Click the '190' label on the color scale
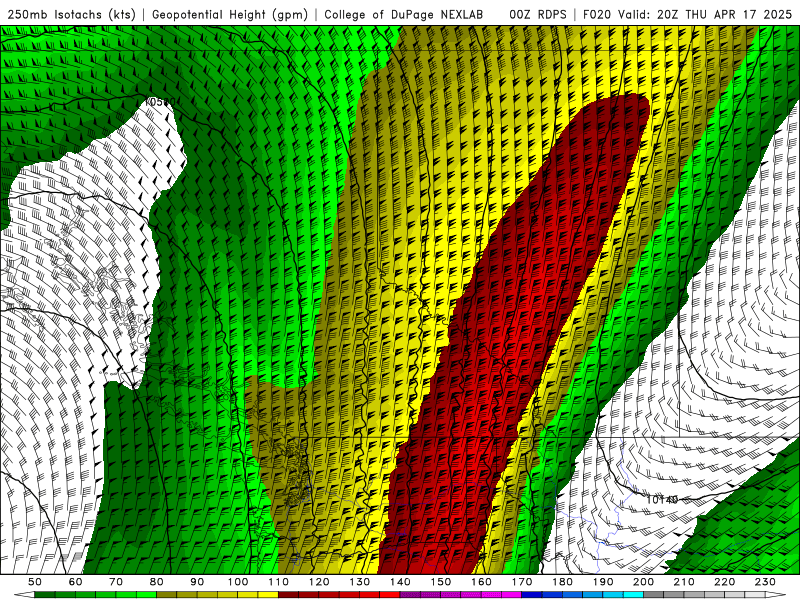This screenshot has width=800, height=600. (603, 582)
